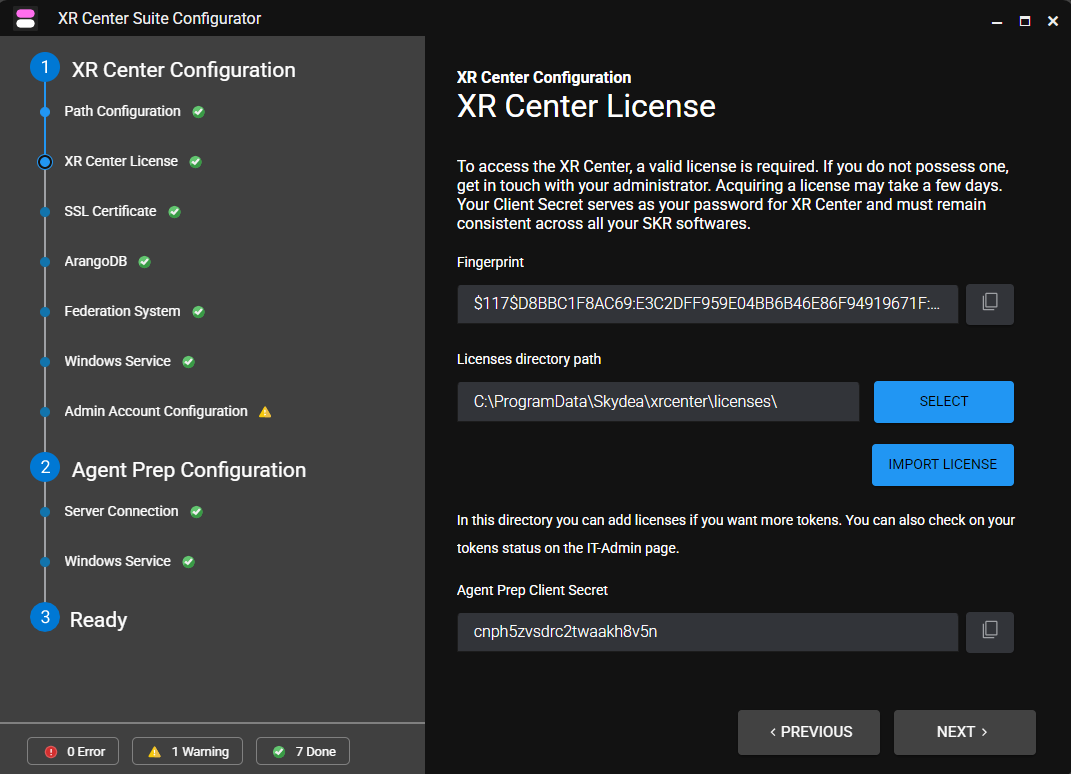1071x774 pixels.
Task: Copy the Fingerprint value to clipboard
Action: (x=990, y=304)
